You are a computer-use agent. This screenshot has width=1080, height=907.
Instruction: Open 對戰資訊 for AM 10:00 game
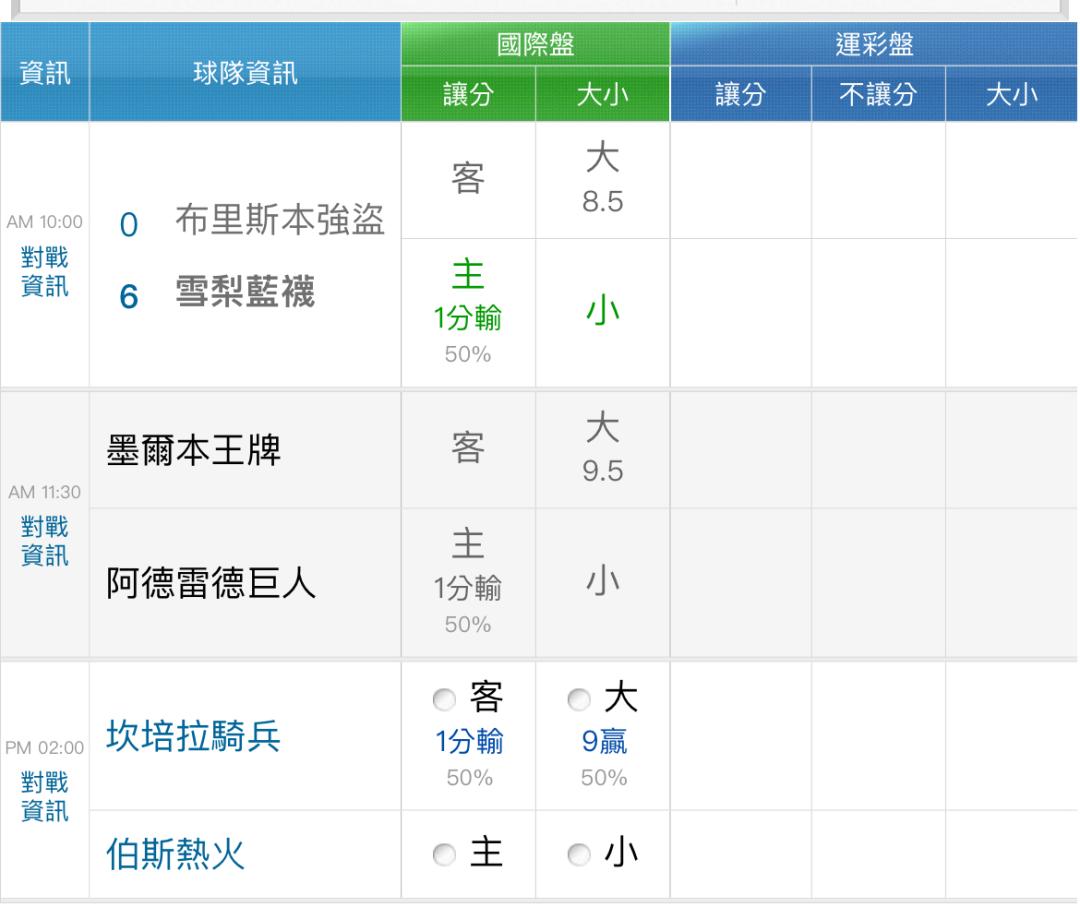[x=45, y=271]
